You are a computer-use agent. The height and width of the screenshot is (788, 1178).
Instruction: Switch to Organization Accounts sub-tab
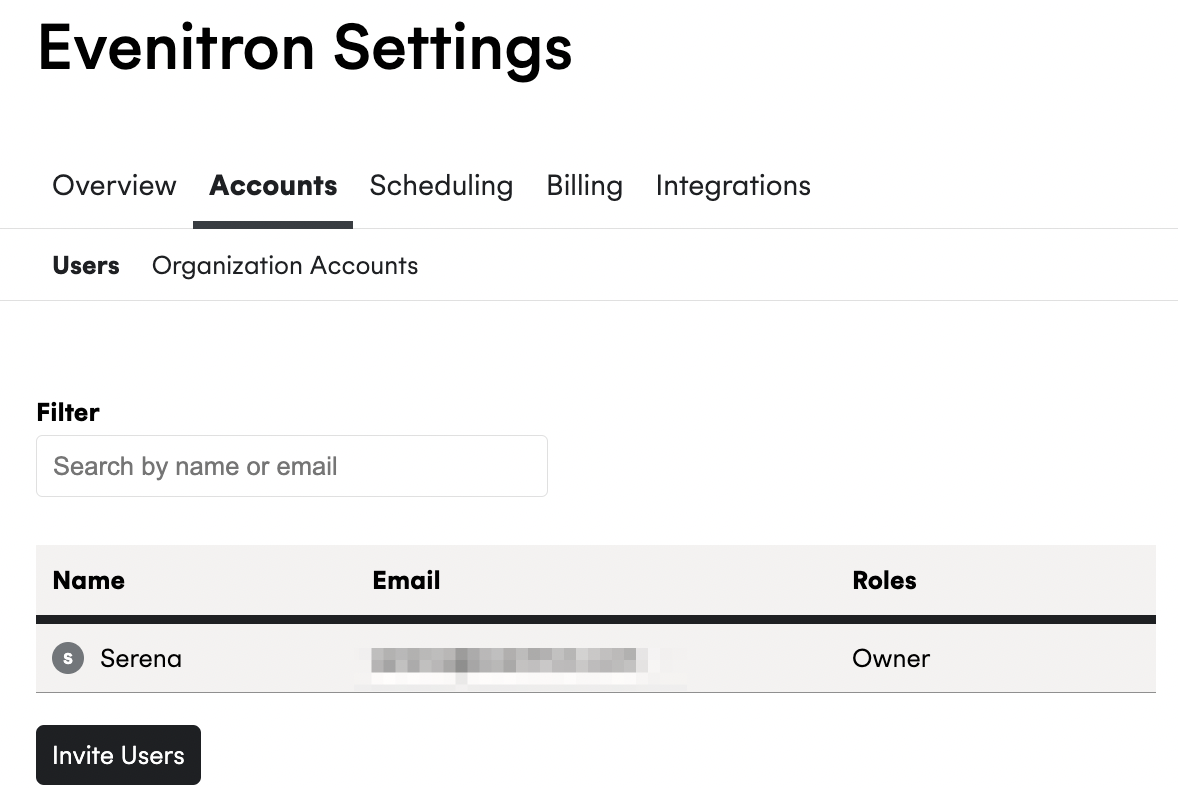coord(285,265)
